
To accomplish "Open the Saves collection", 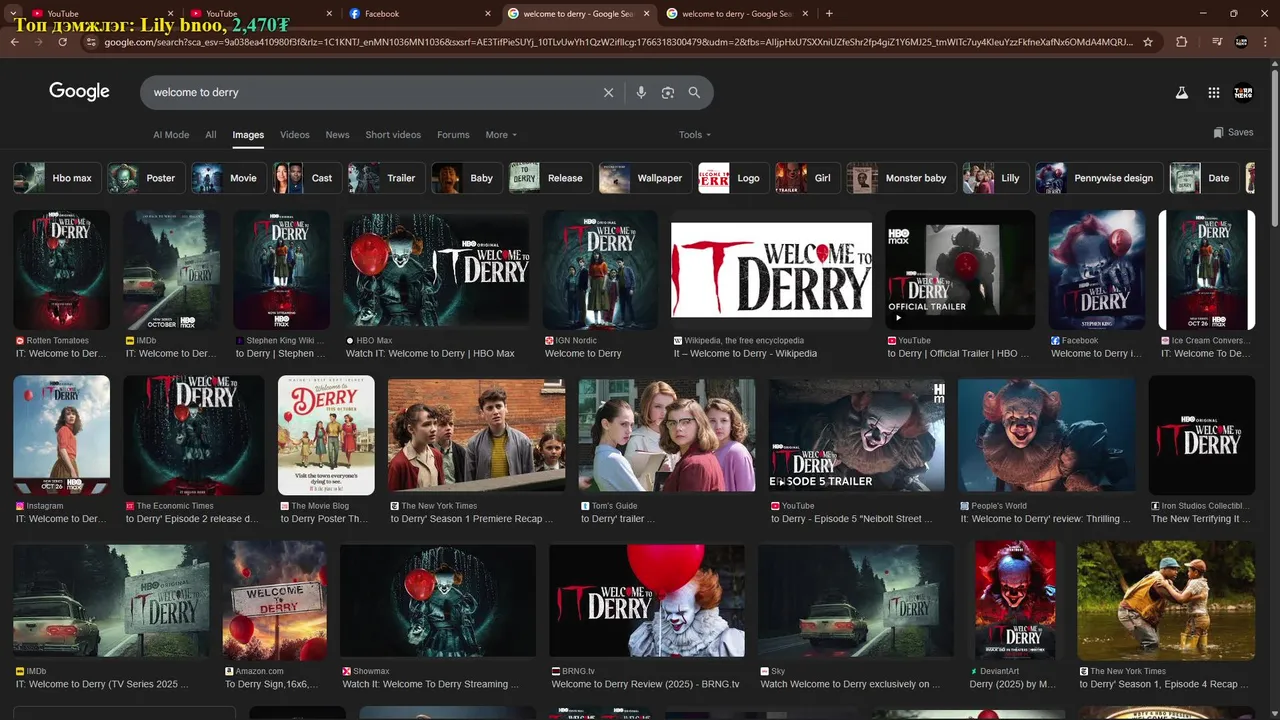I will point(1233,132).
